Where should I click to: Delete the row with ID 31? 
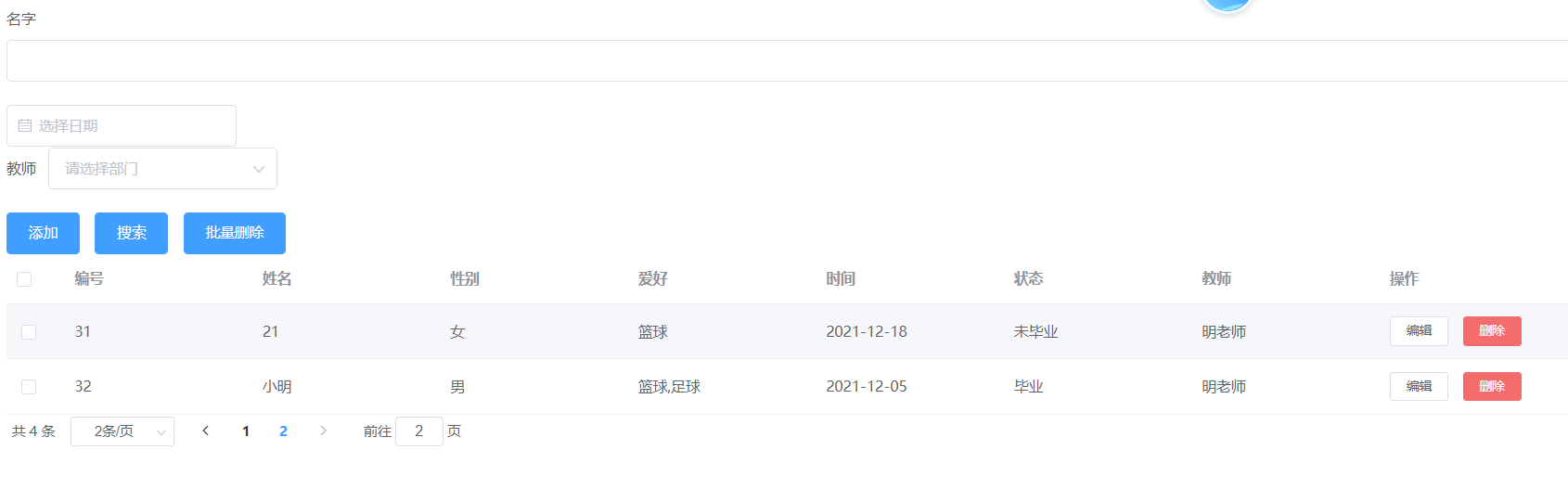click(x=1491, y=331)
